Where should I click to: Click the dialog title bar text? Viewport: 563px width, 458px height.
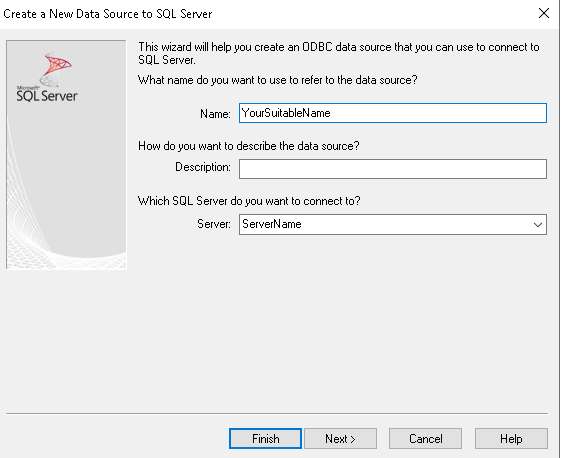coord(108,14)
